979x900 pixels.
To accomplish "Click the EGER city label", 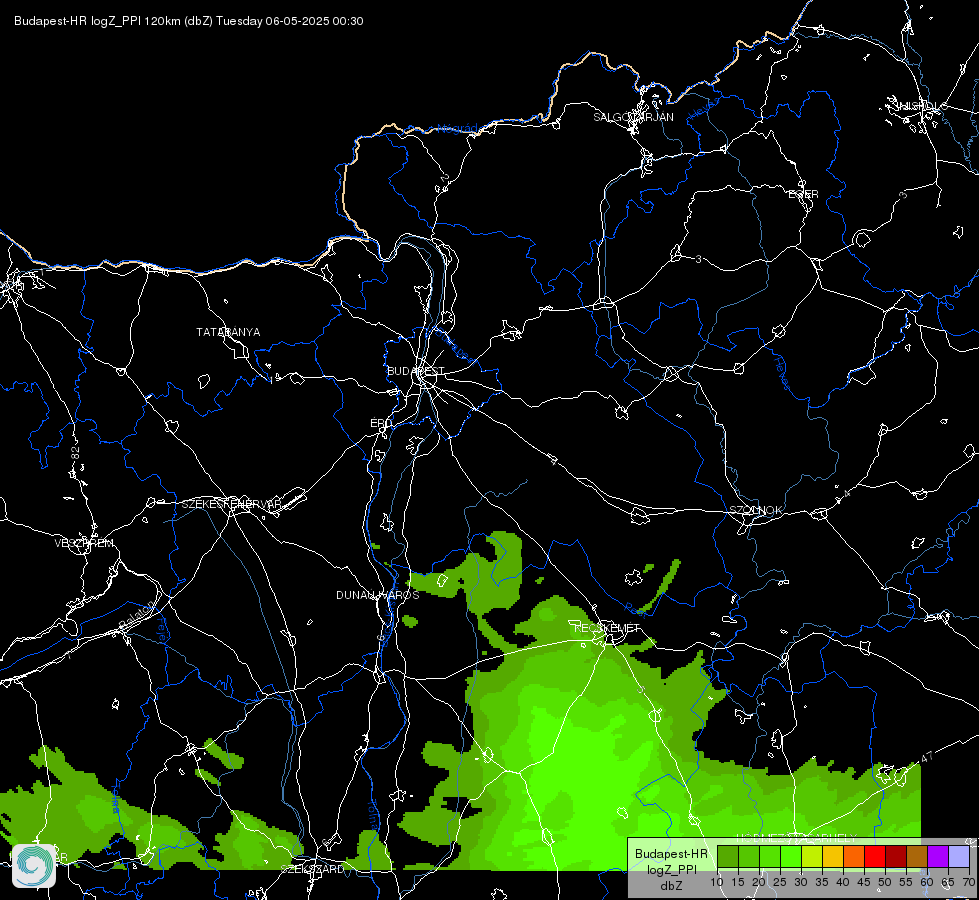I will click(x=803, y=194).
